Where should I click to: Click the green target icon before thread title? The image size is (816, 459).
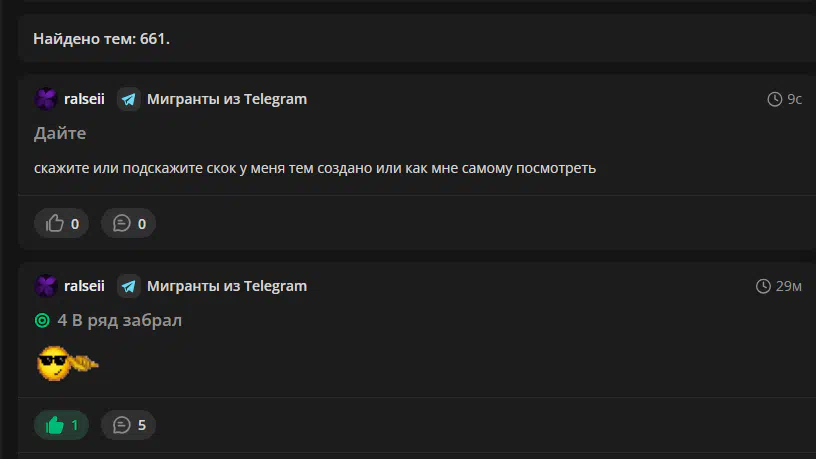tap(42, 320)
